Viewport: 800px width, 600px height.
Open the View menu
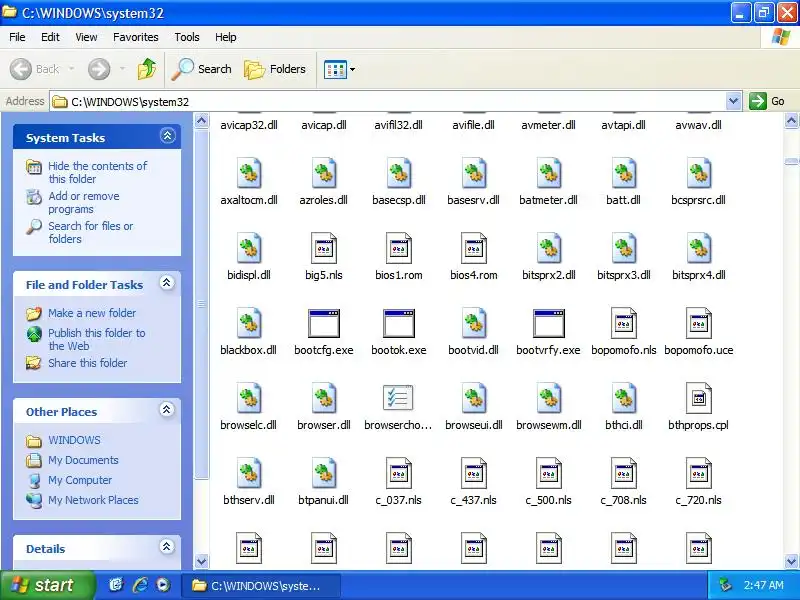pyautogui.click(x=86, y=37)
